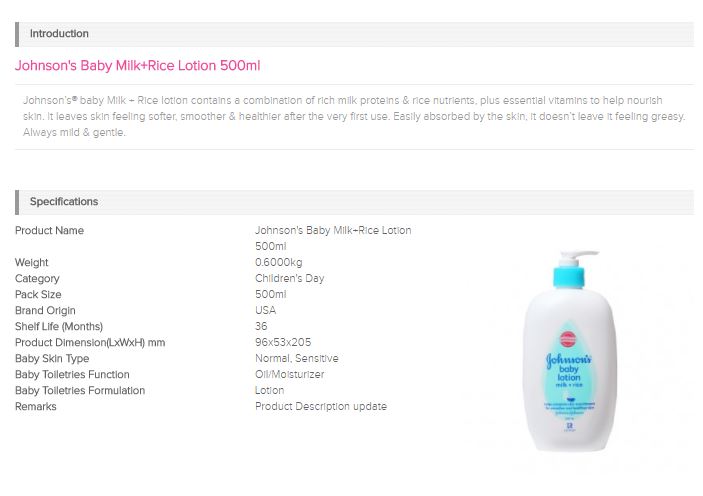This screenshot has height=496, width=703.
Task: Click the Remarks label
Action: (x=36, y=407)
